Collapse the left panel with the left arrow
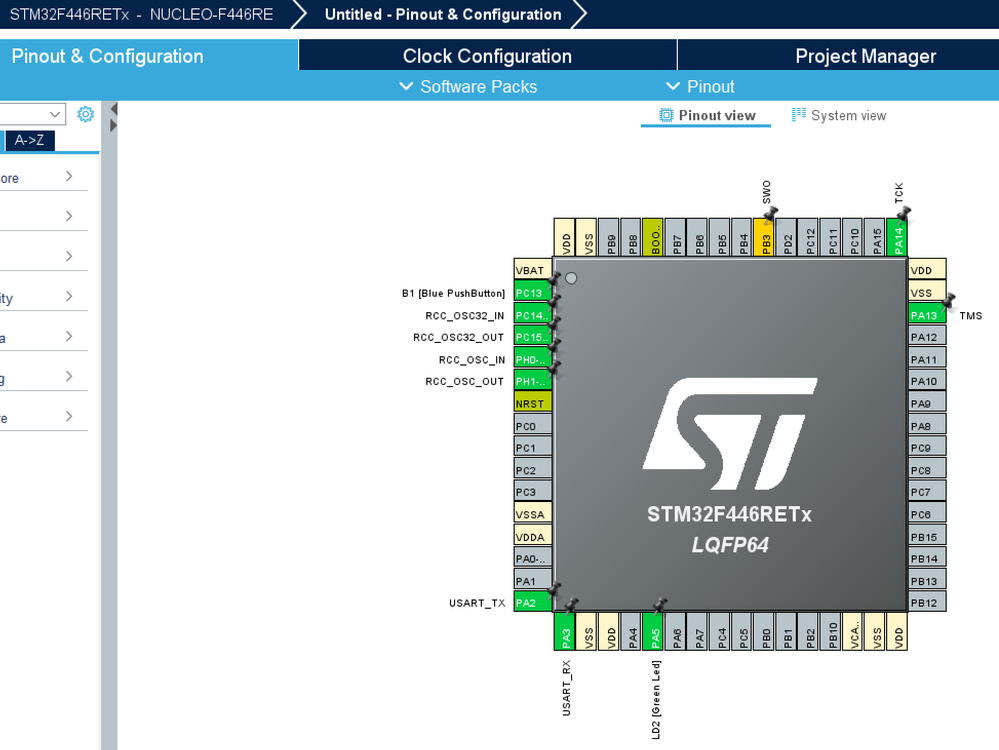The image size is (999, 750). coord(113,109)
